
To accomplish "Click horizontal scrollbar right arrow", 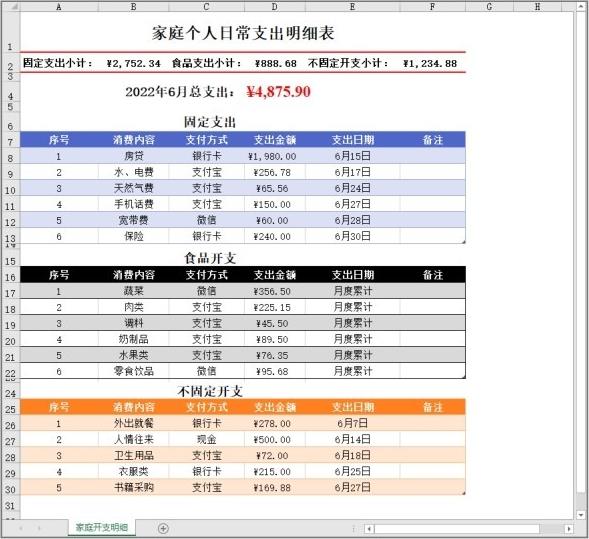I will click(x=569, y=529).
